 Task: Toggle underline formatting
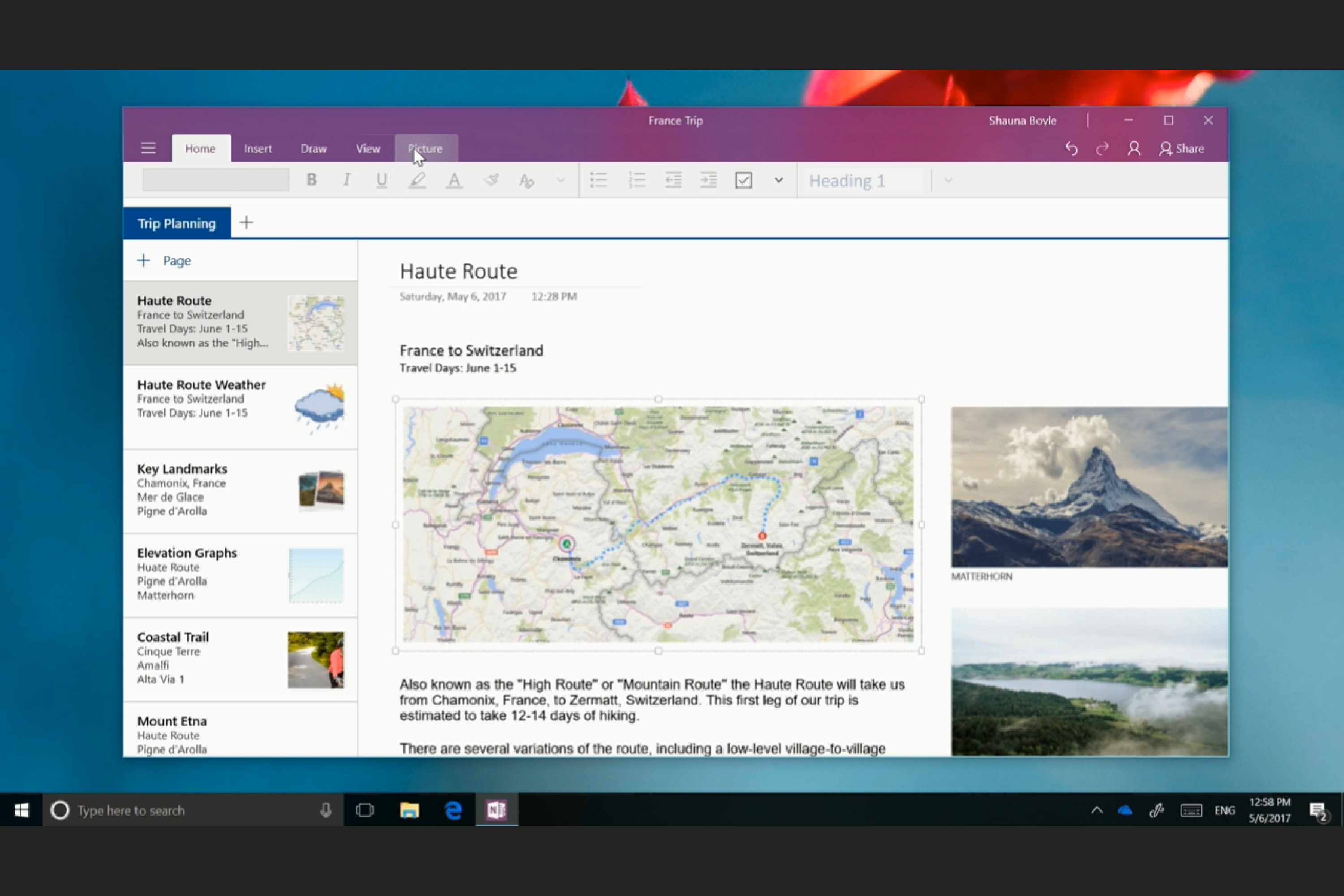click(x=382, y=180)
